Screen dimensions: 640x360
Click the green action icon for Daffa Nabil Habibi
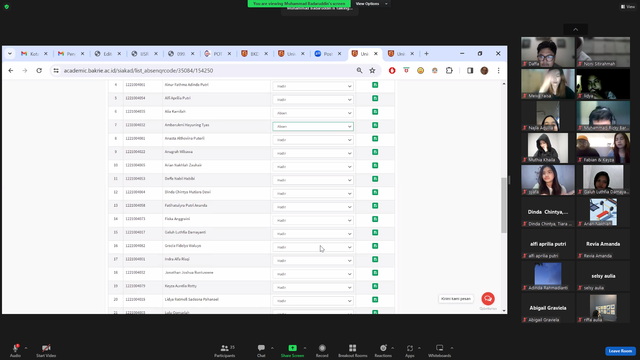point(375,179)
